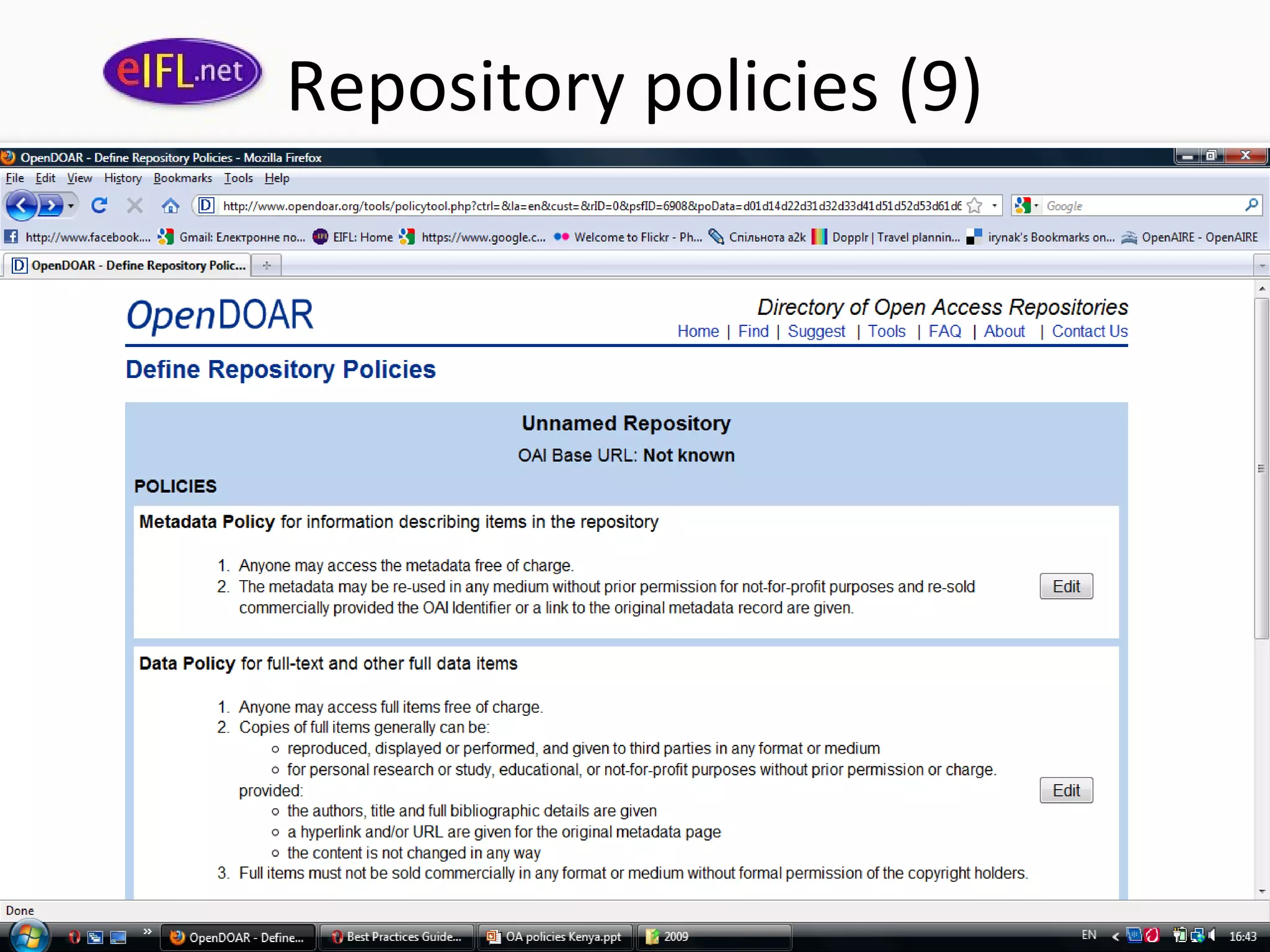Go forward with the Forward arrow button
The image size is (1270, 952).
51,205
